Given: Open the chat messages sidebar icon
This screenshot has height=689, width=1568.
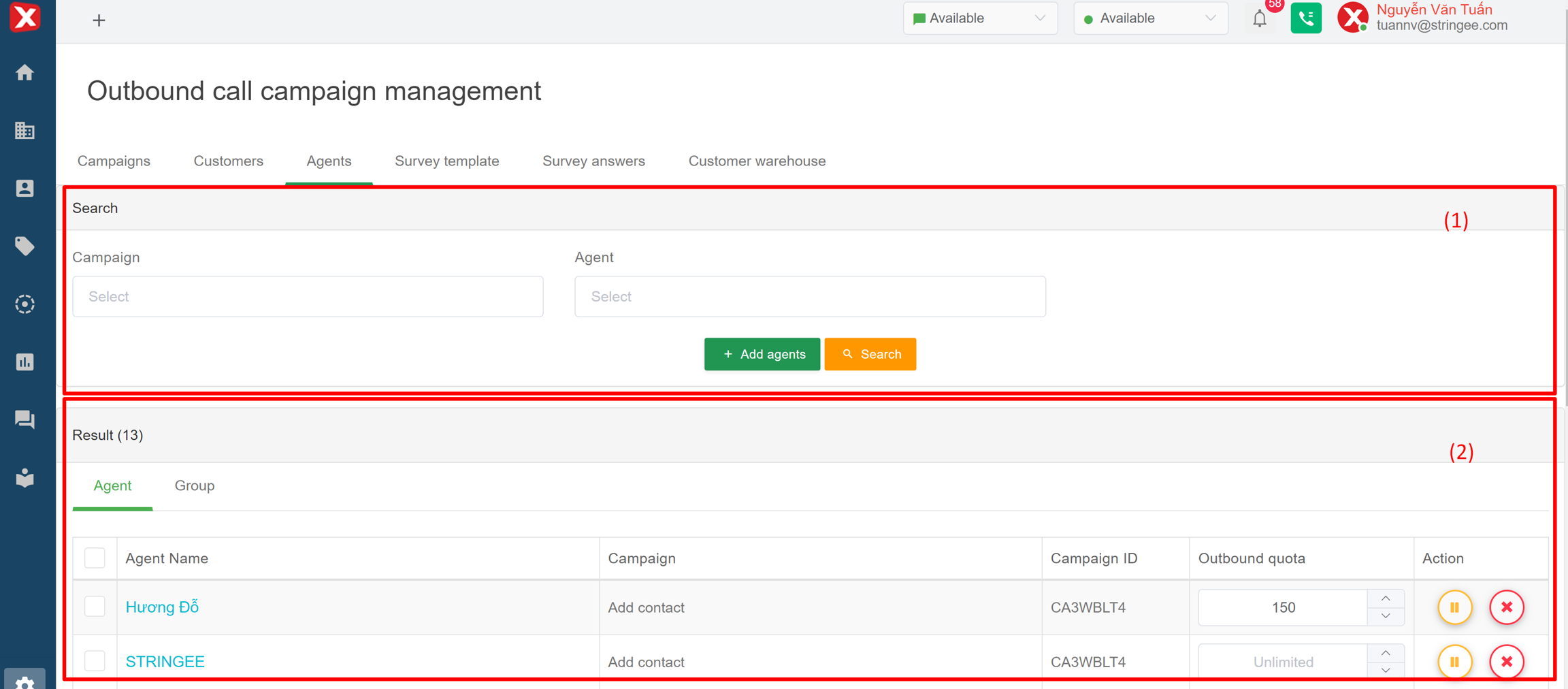Looking at the screenshot, I should tap(25, 419).
